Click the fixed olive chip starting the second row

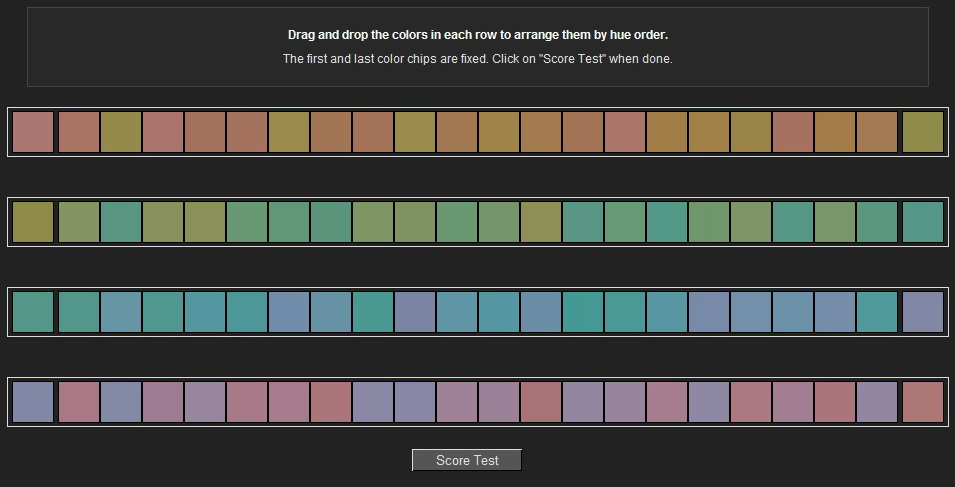coord(33,222)
